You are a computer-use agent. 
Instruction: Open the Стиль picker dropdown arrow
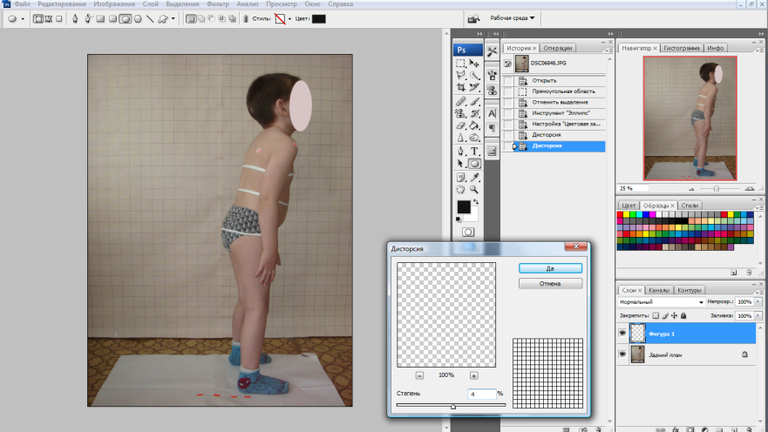[x=289, y=19]
